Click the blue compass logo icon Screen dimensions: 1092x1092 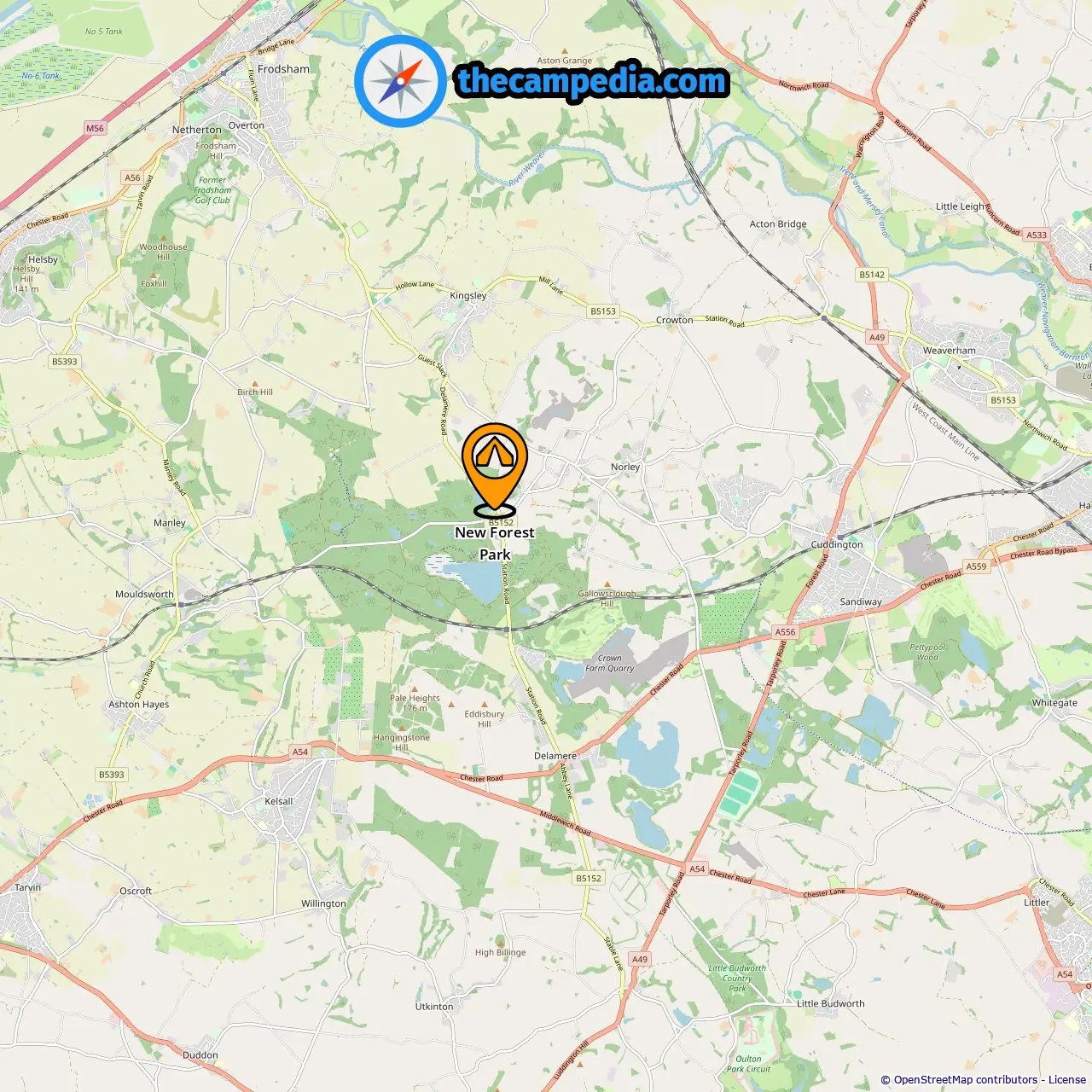pyautogui.click(x=401, y=81)
